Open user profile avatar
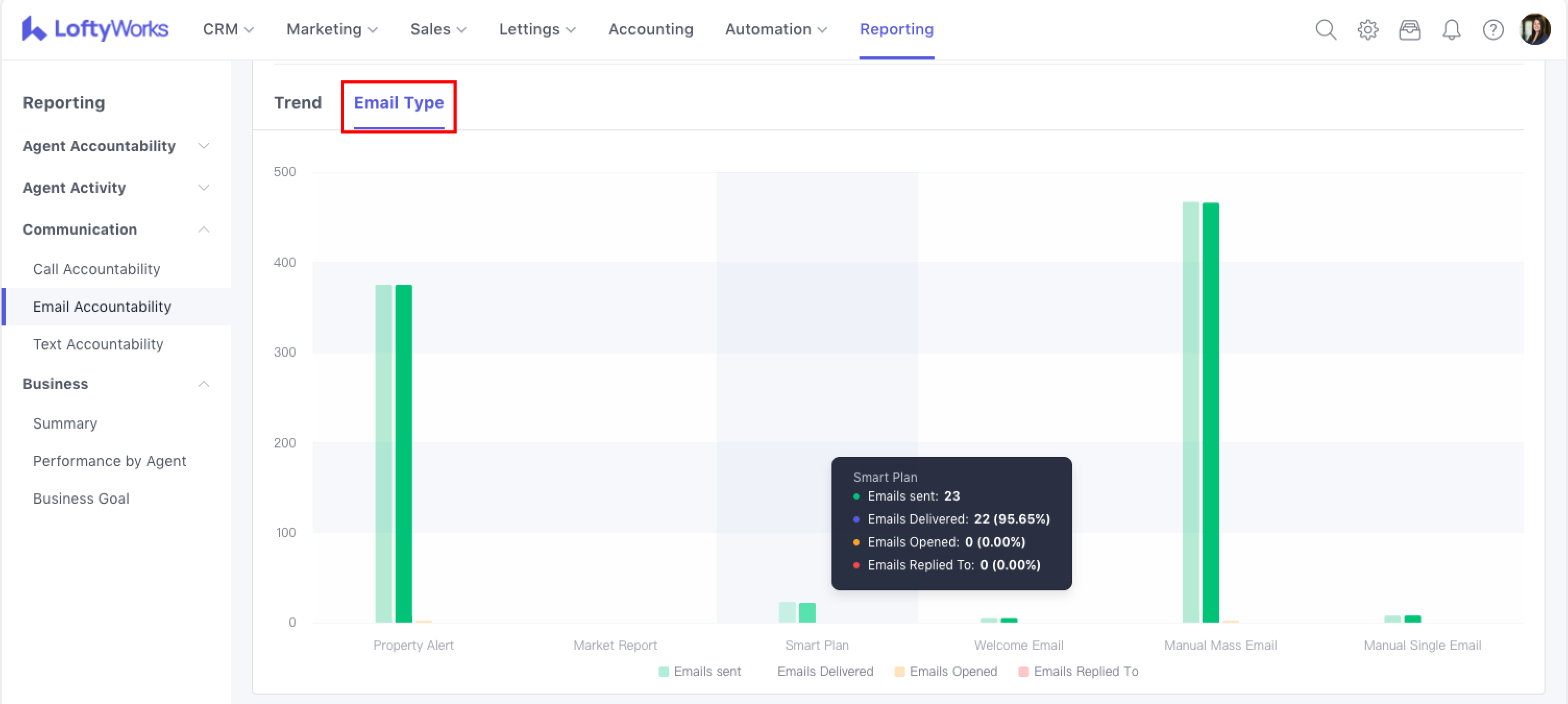The width and height of the screenshot is (1568, 704). click(1535, 29)
